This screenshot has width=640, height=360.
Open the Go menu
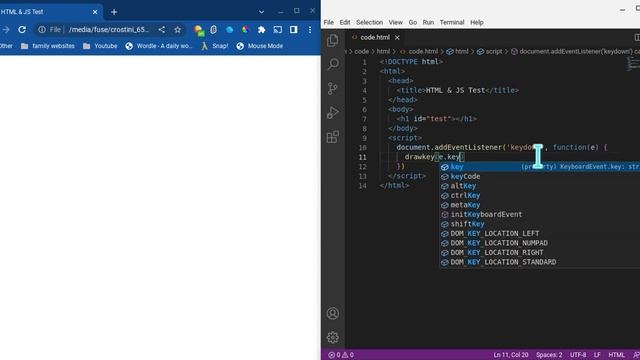pos(413,22)
